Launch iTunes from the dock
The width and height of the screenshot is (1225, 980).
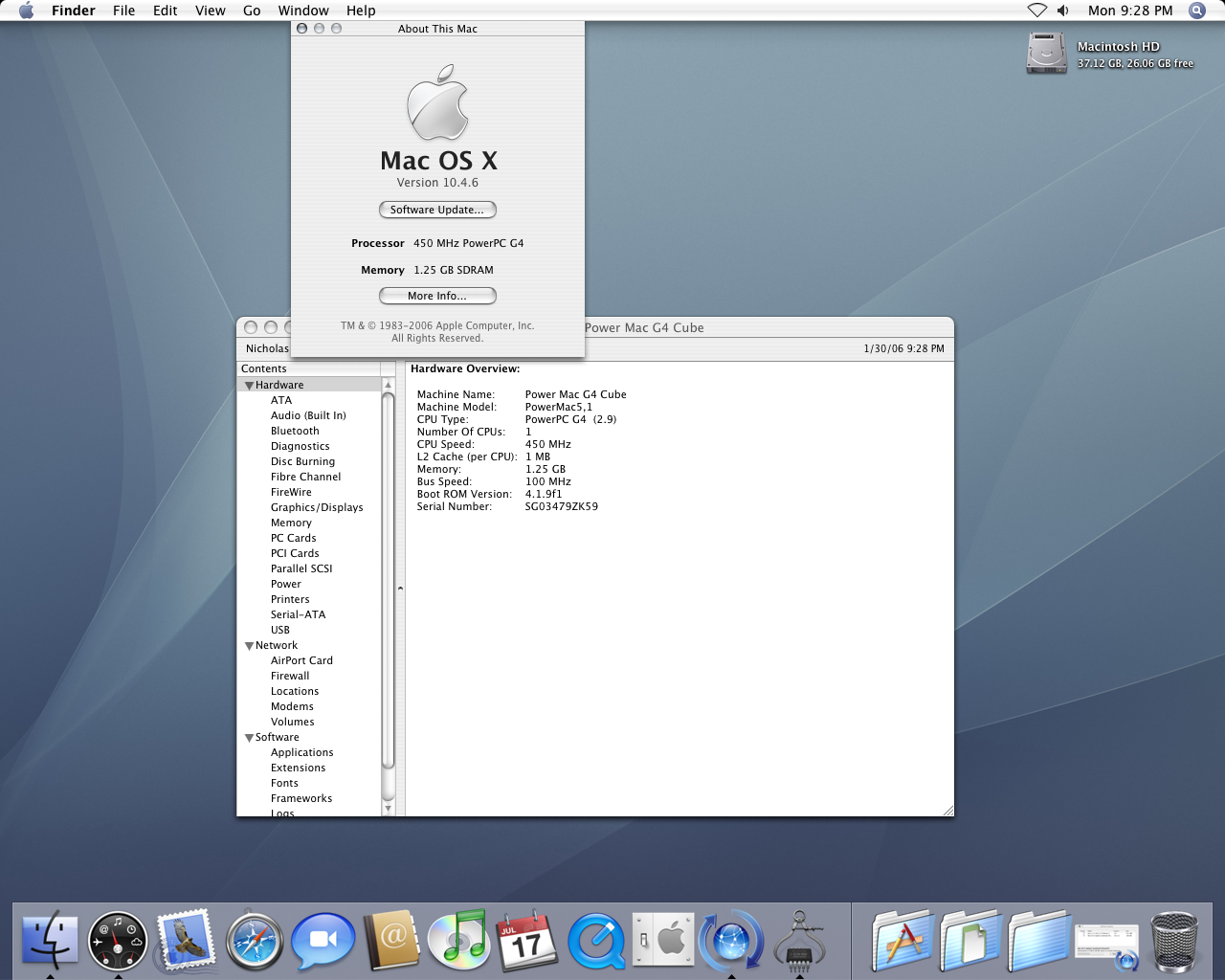tap(459, 939)
